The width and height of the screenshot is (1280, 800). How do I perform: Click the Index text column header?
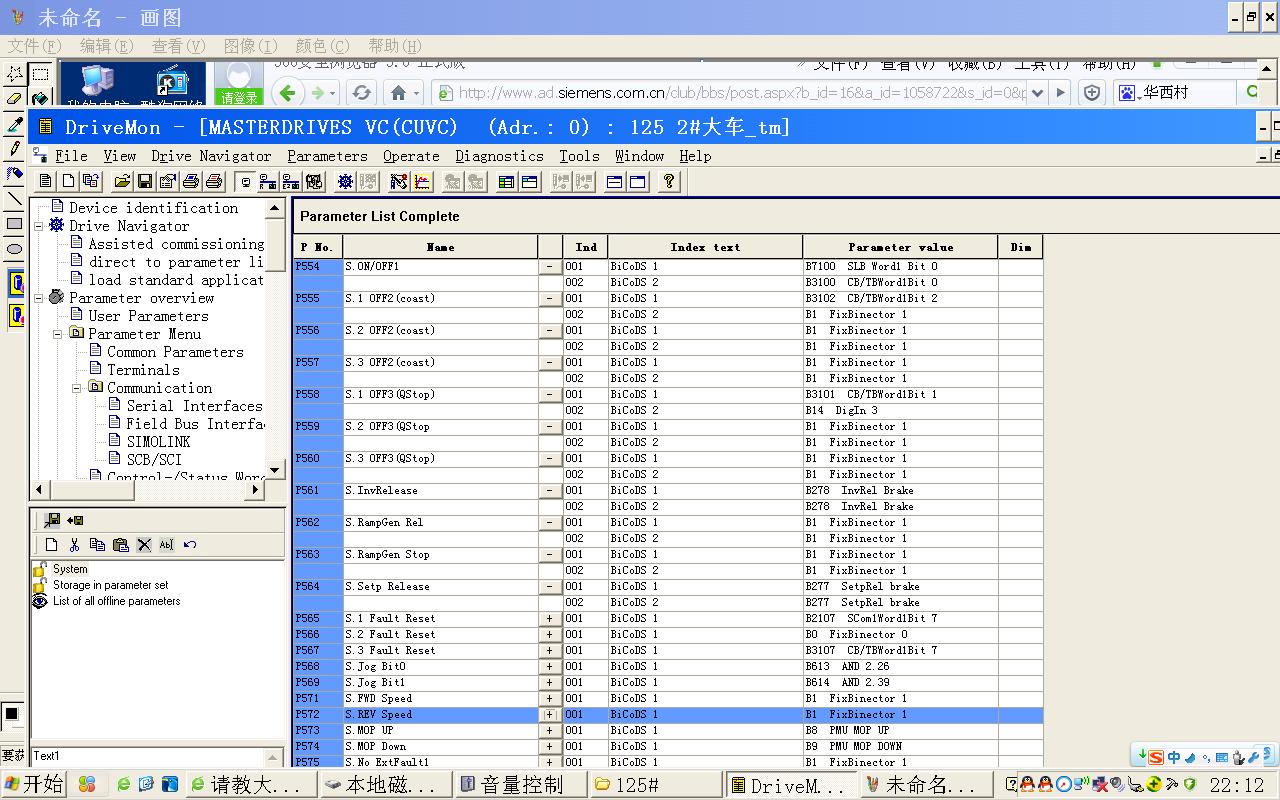705,247
